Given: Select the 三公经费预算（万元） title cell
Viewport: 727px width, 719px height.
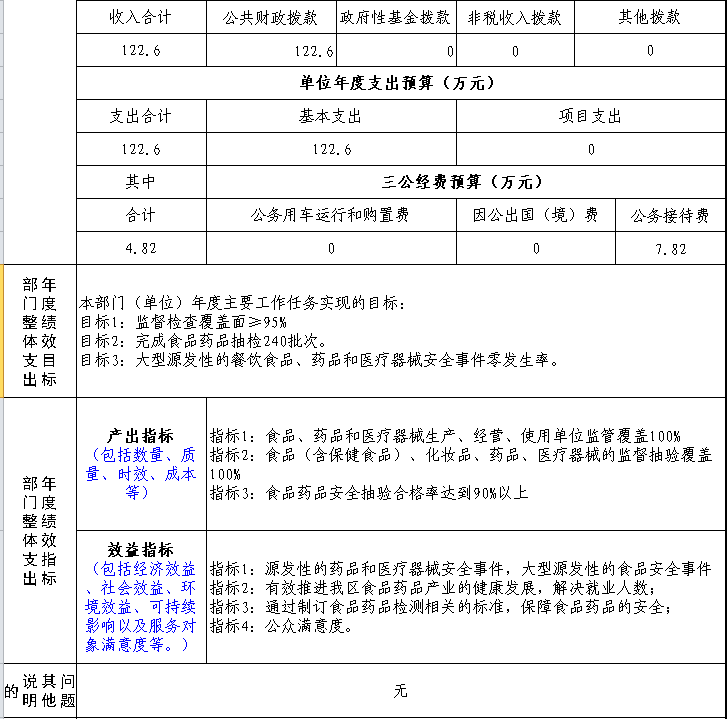Looking at the screenshot, I should click(x=466, y=182).
